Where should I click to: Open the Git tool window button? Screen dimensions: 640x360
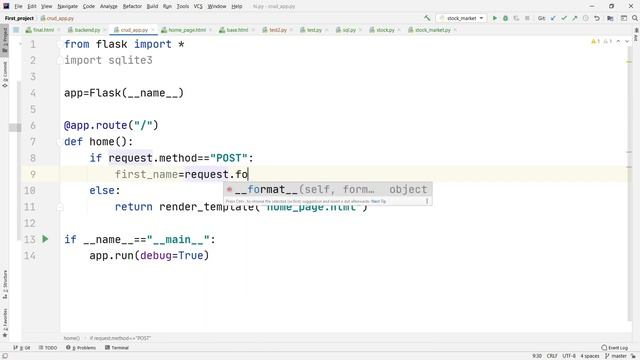[22, 348]
